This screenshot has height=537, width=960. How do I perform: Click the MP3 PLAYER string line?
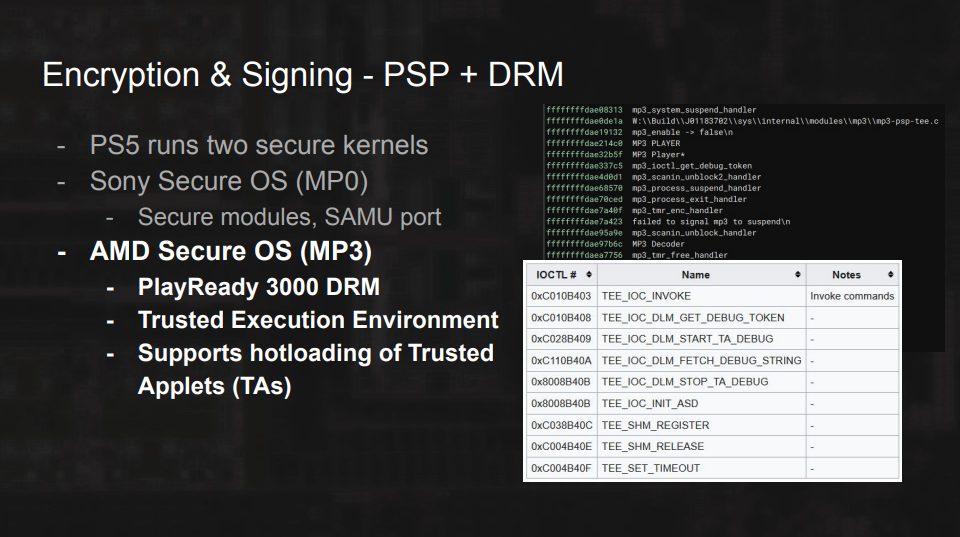613,143
